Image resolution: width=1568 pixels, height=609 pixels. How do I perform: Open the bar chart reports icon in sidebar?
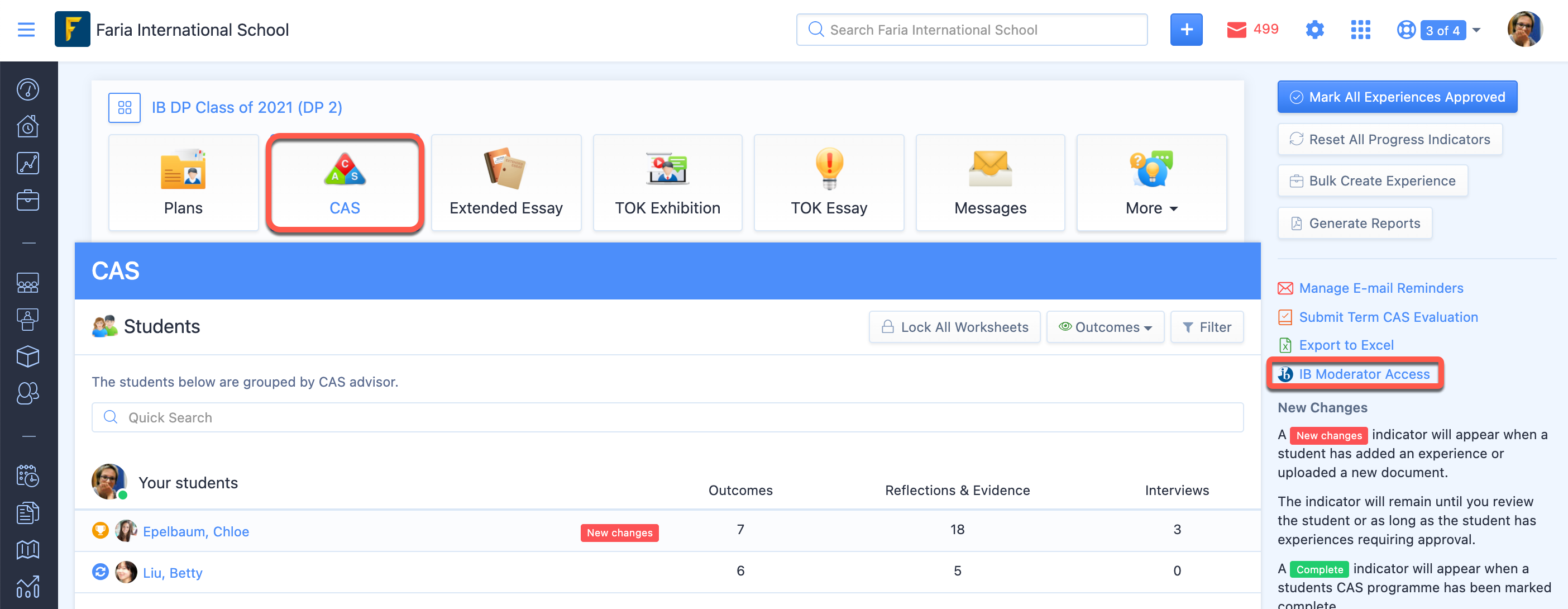click(x=28, y=587)
